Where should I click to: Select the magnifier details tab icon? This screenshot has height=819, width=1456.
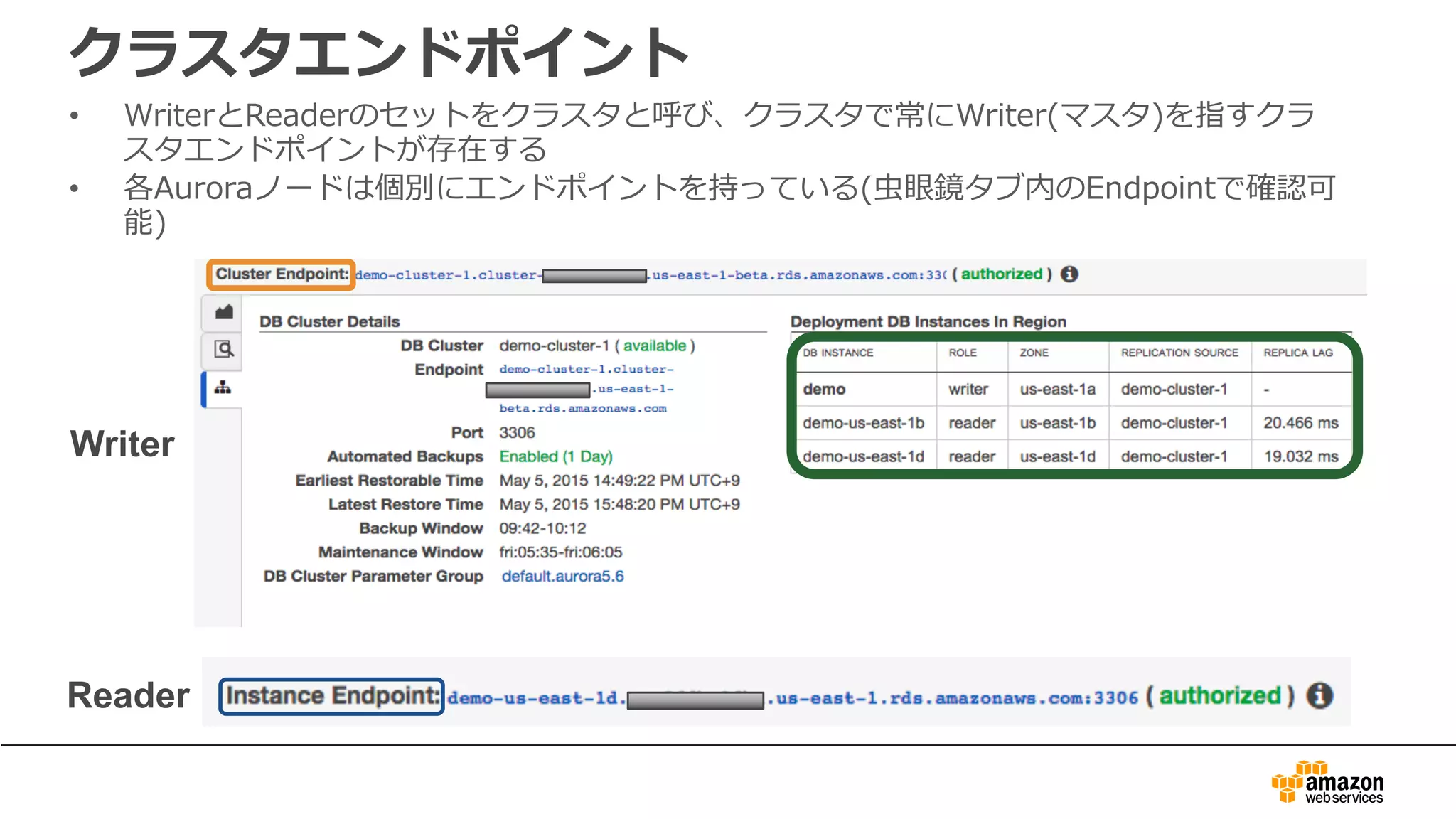pos(224,350)
